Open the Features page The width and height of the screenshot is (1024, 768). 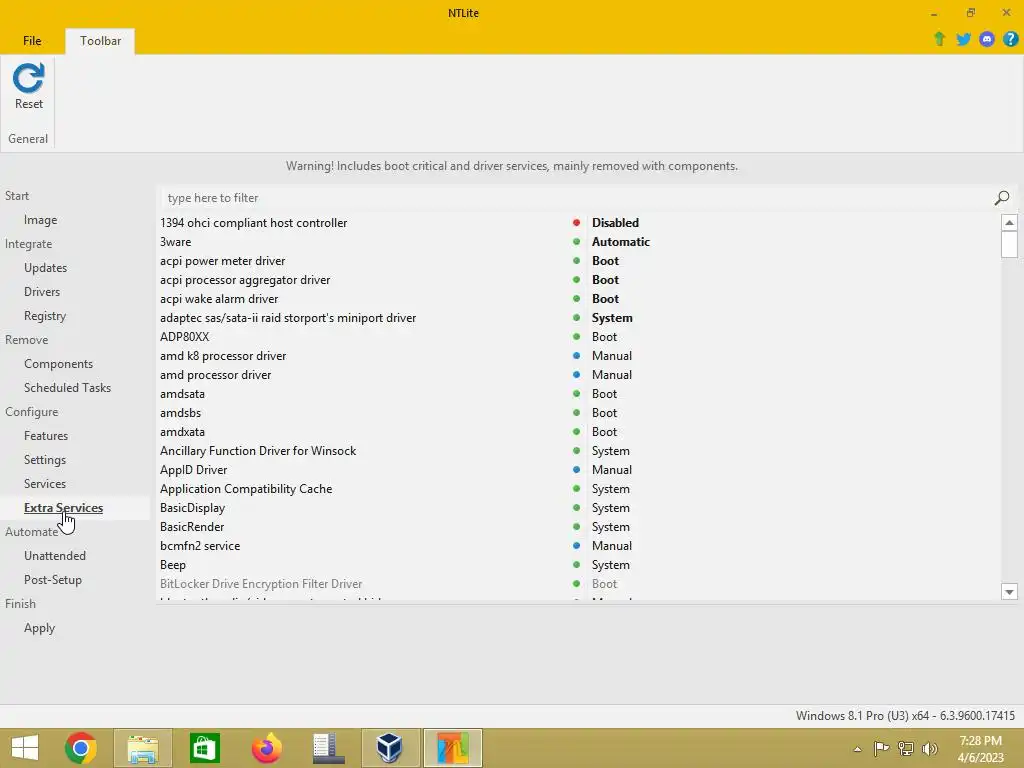pos(46,436)
